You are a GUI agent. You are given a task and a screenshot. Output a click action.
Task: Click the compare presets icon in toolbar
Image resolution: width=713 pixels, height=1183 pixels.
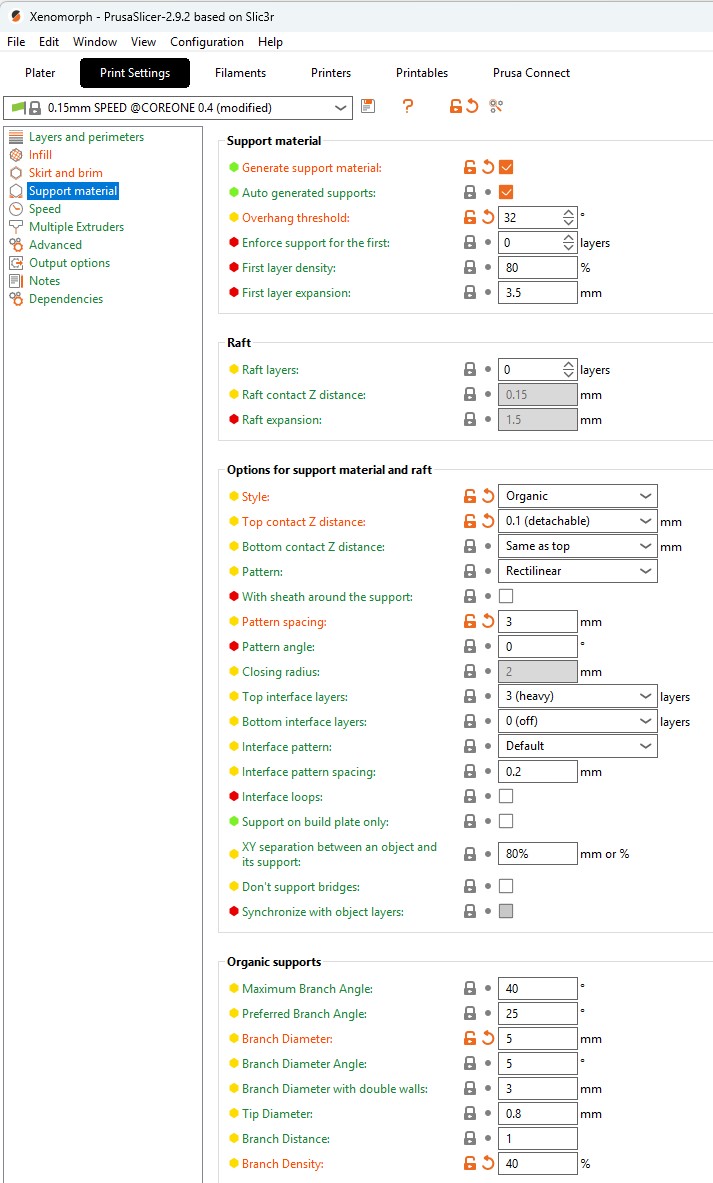point(496,106)
